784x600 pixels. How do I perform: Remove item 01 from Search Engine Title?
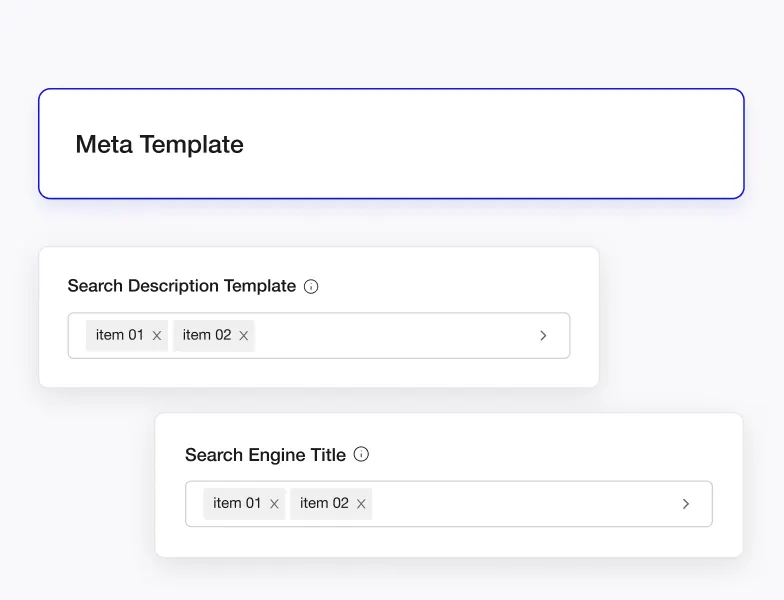[274, 504]
